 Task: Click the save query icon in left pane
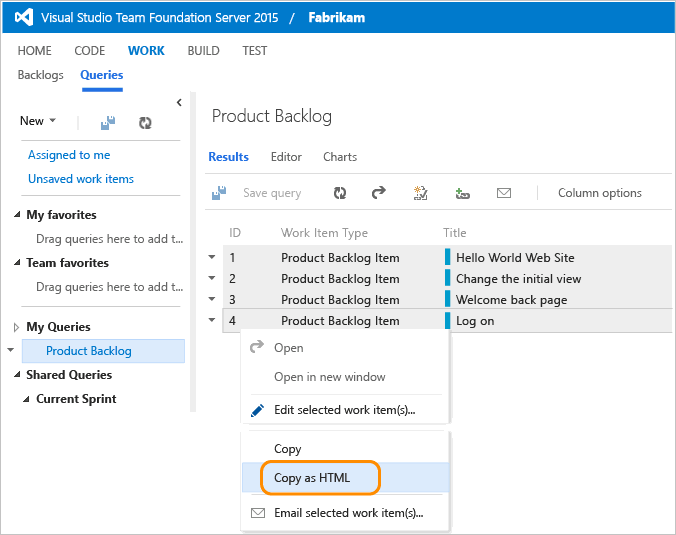[x=108, y=122]
